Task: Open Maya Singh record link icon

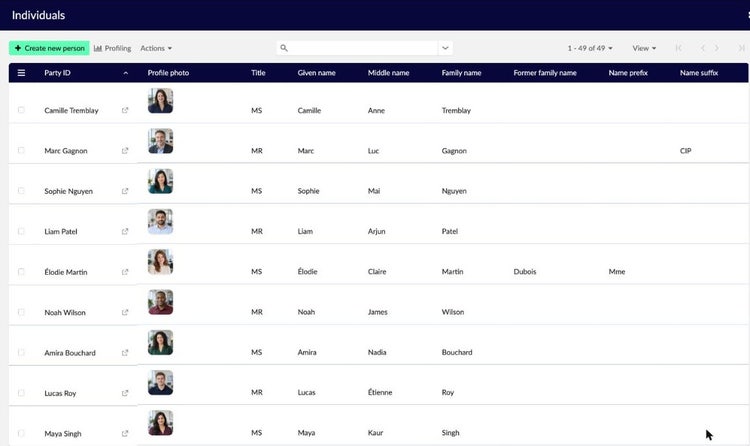Action: click(125, 434)
